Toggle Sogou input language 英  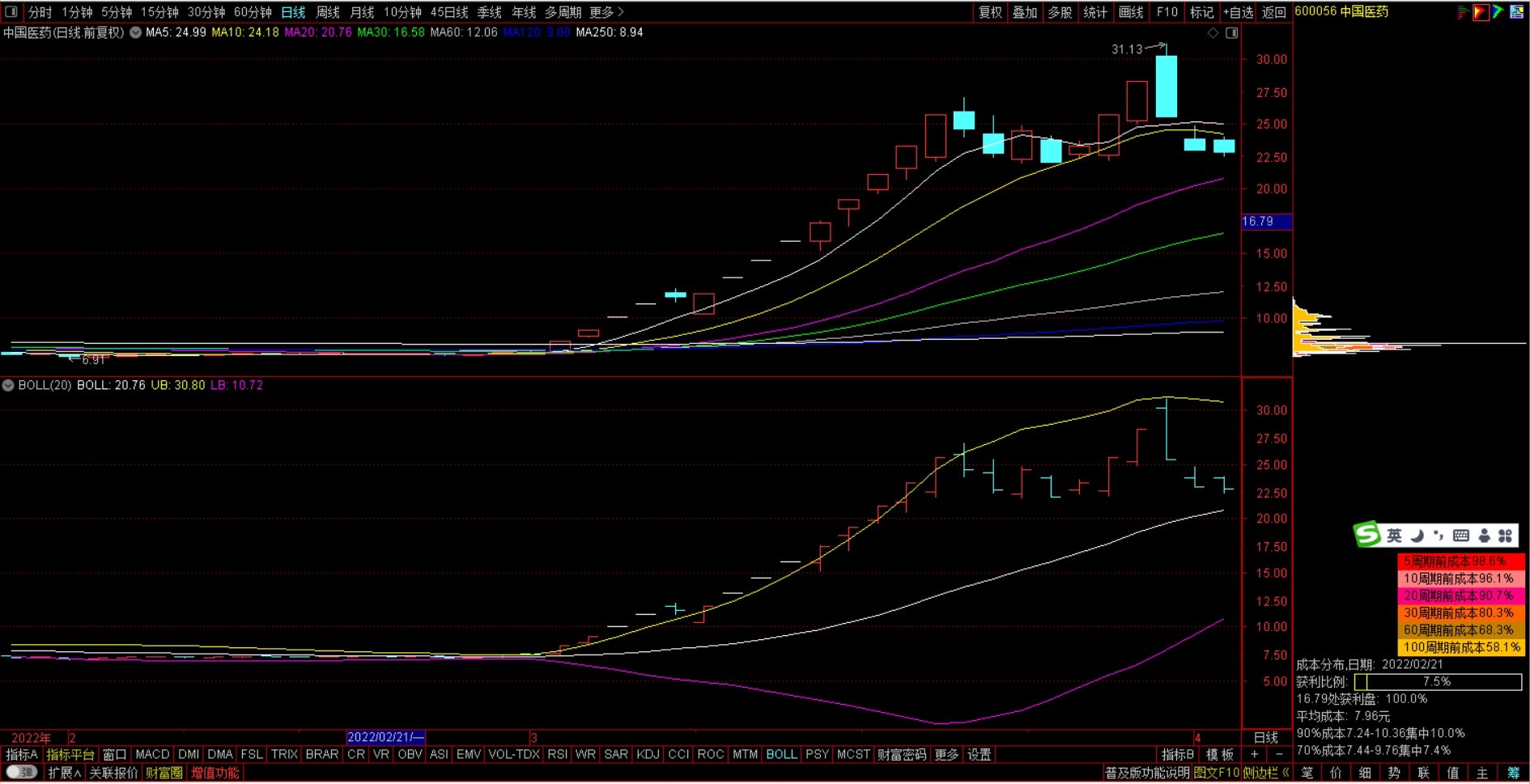[x=1394, y=536]
